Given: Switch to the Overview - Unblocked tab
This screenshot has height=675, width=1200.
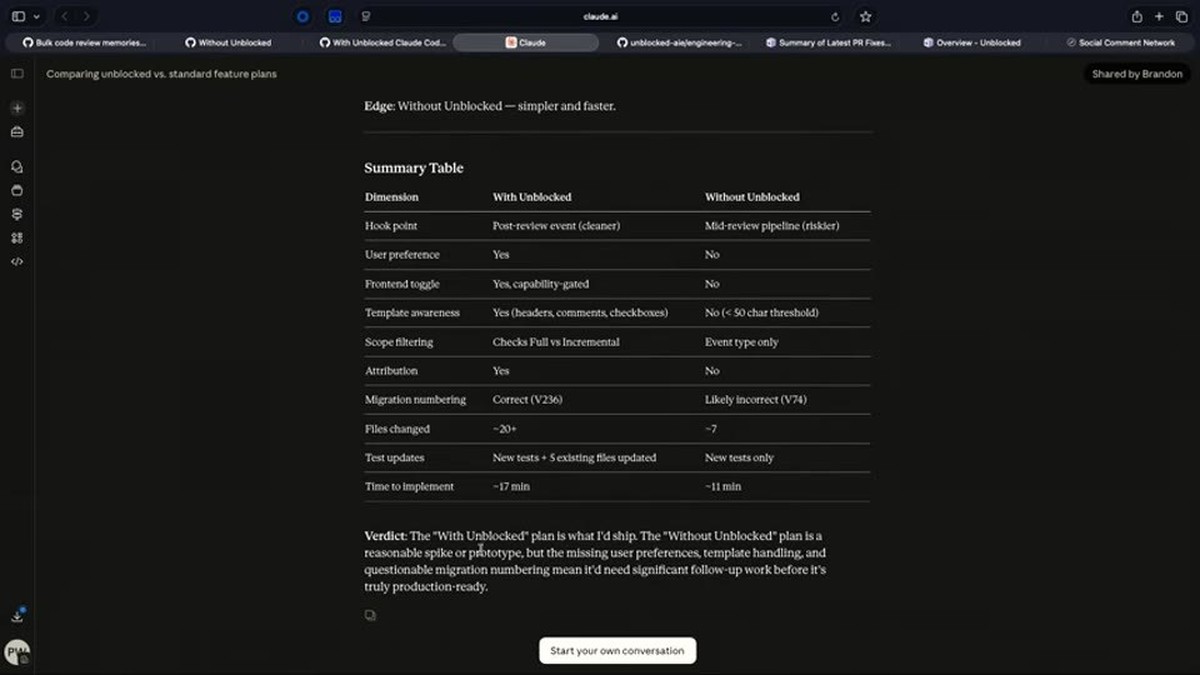Looking at the screenshot, I should point(972,43).
